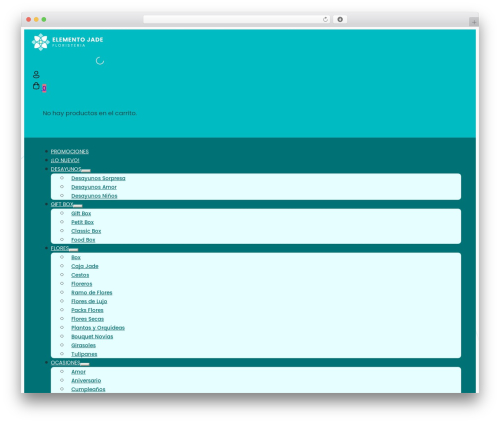
Task: Open the Gift Box submenu link
Action: 81,213
